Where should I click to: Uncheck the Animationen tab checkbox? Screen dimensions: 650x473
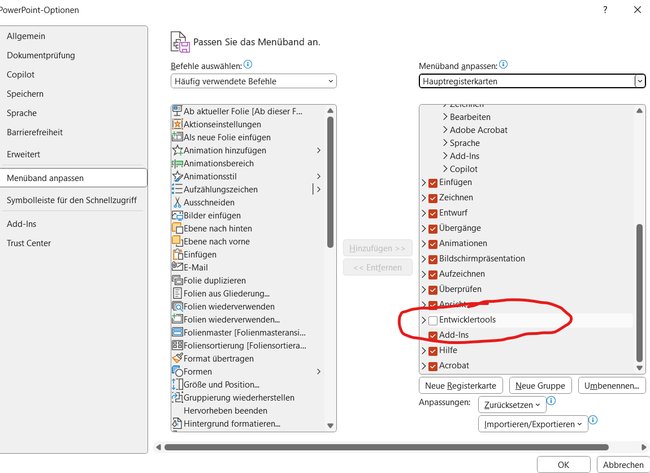(x=433, y=244)
